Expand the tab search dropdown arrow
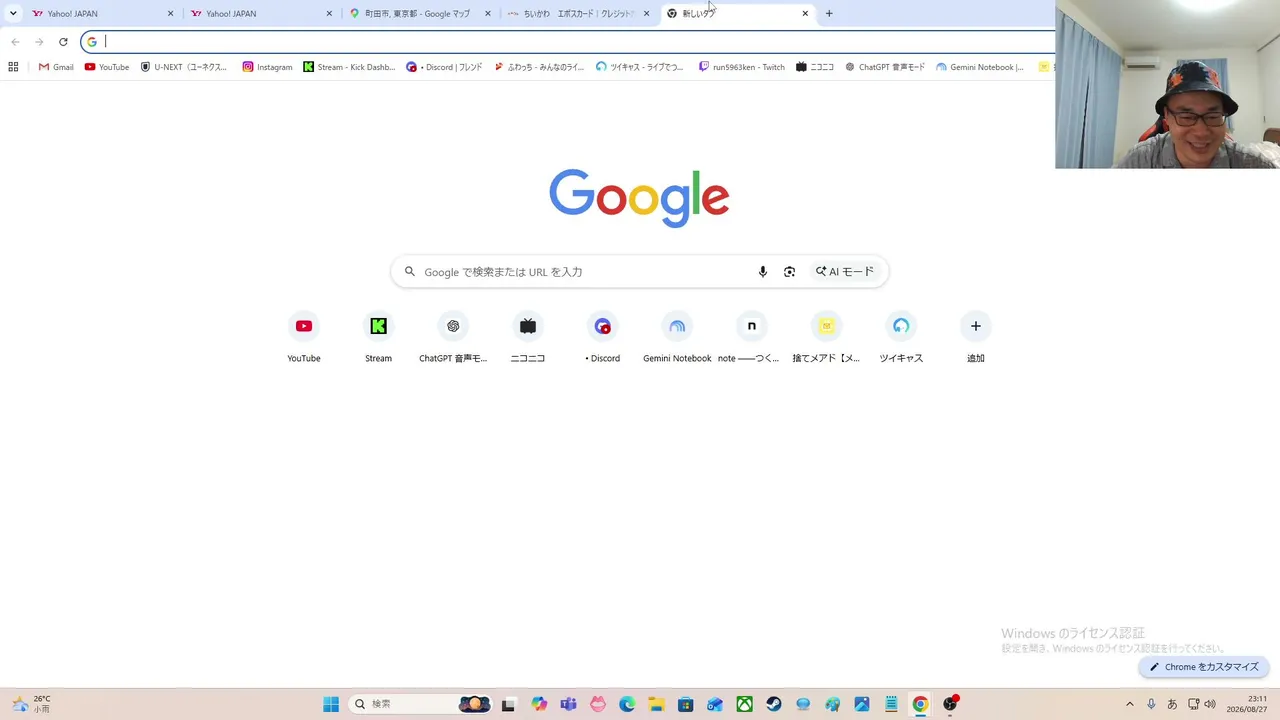Viewport: 1280px width, 720px height. 13,14
